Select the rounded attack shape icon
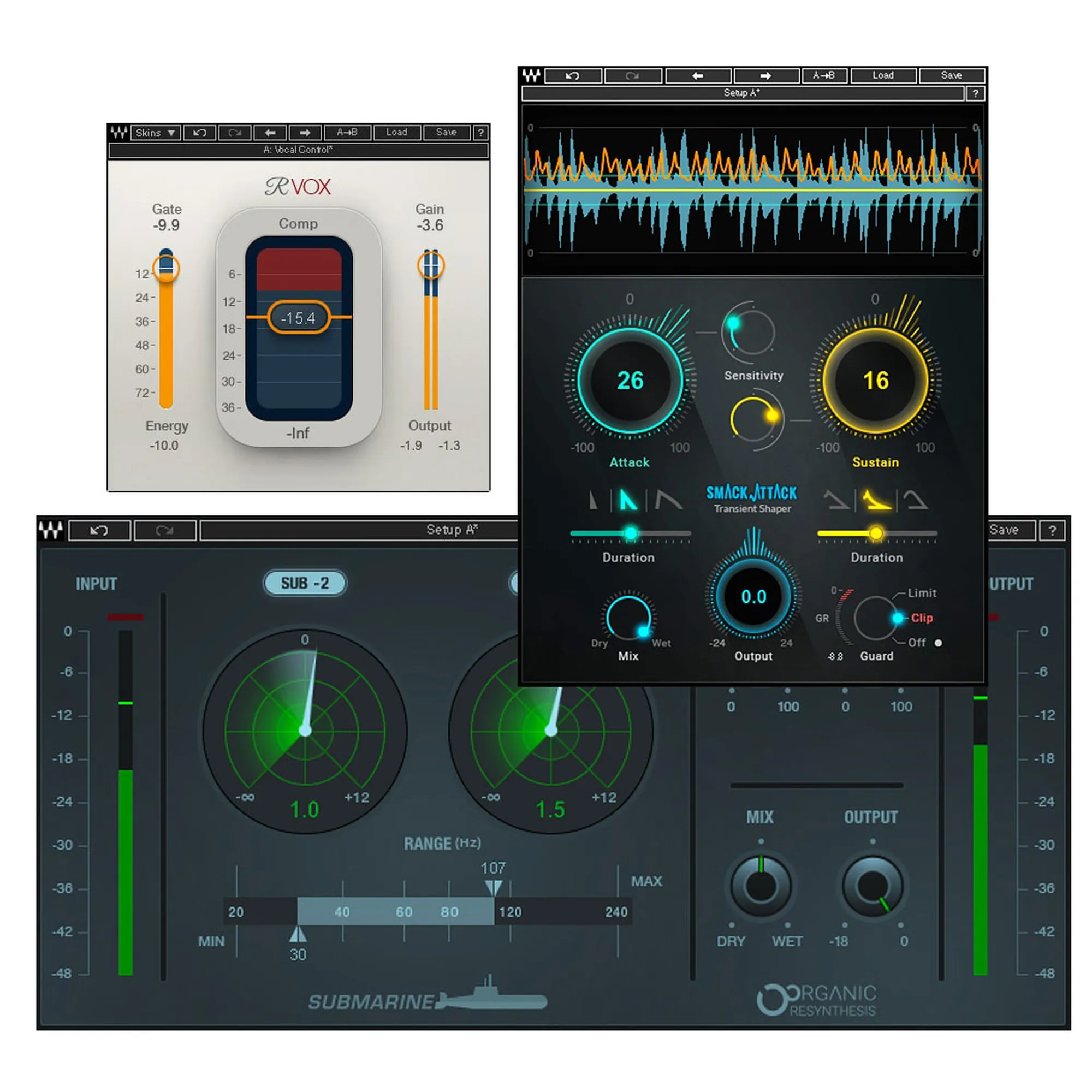This screenshot has height=1092, width=1092. pyautogui.click(x=668, y=500)
